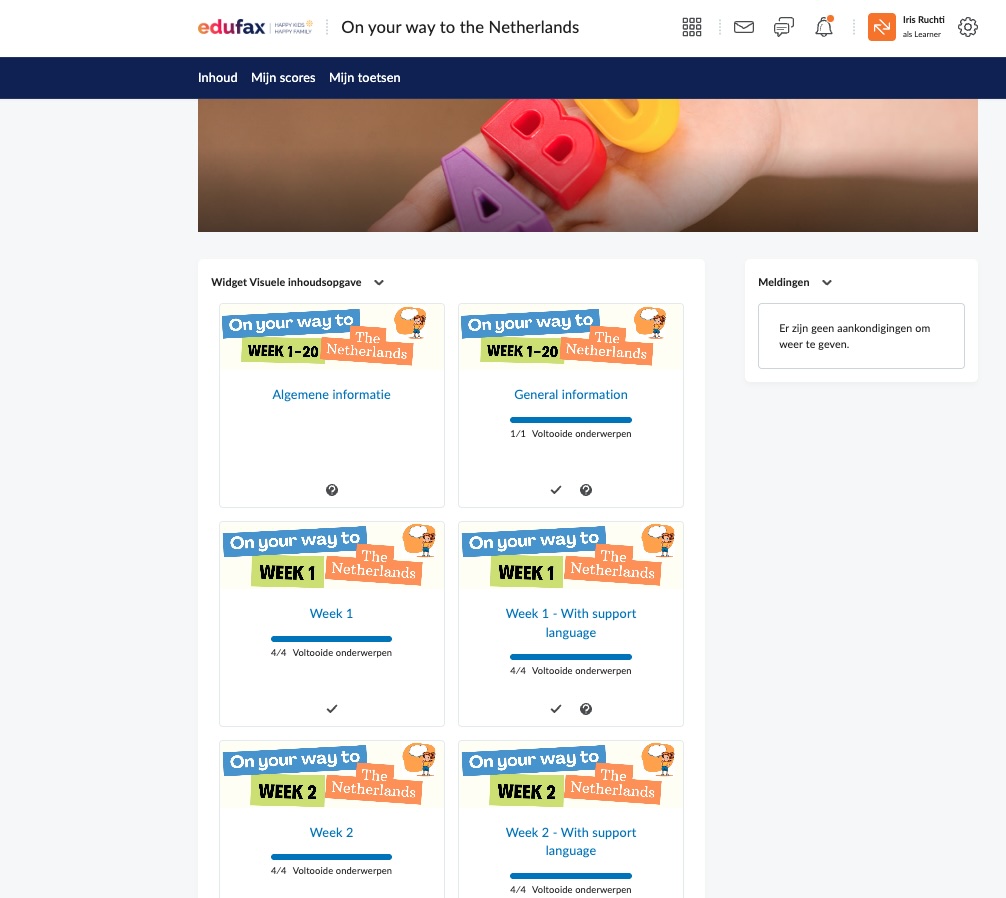This screenshot has width=1006, height=898.
Task: Expand the Meldingen chevron menu
Action: point(827,282)
